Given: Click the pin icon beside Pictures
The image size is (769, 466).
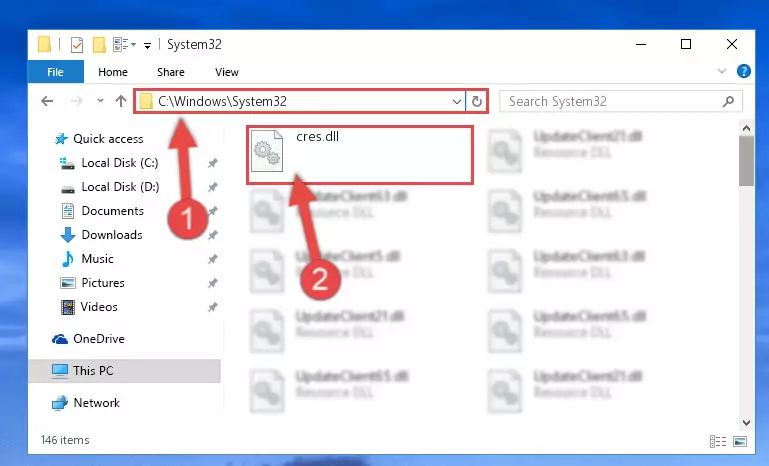Looking at the screenshot, I should 212,283.
